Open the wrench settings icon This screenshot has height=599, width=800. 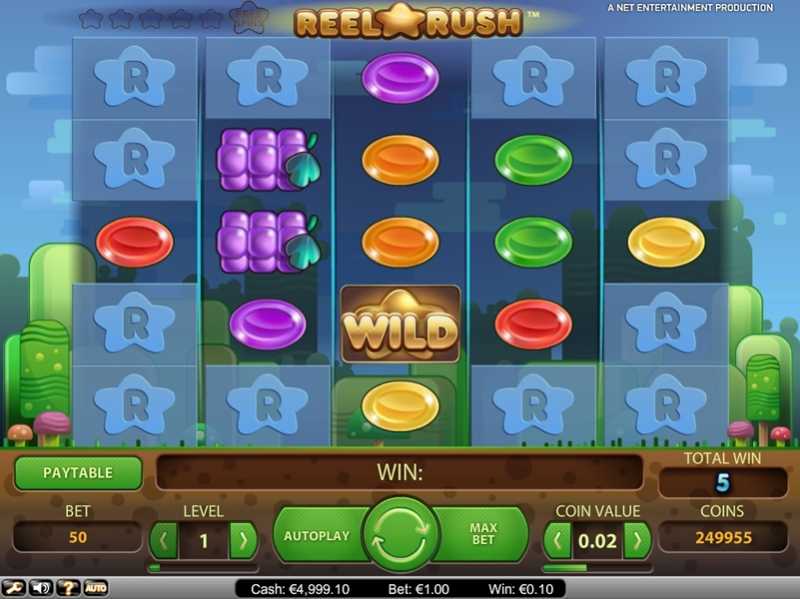point(14,588)
